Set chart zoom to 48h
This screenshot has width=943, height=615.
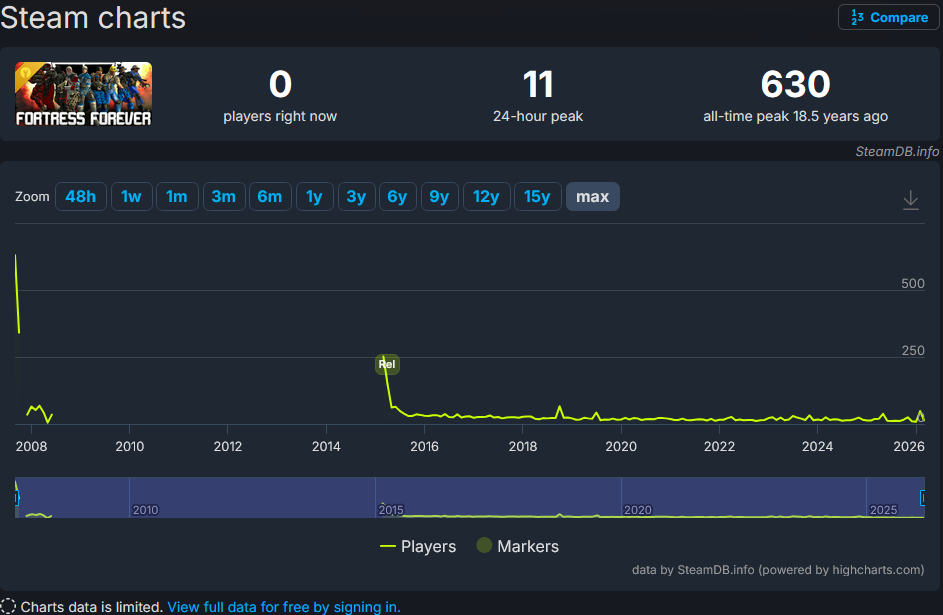81,197
